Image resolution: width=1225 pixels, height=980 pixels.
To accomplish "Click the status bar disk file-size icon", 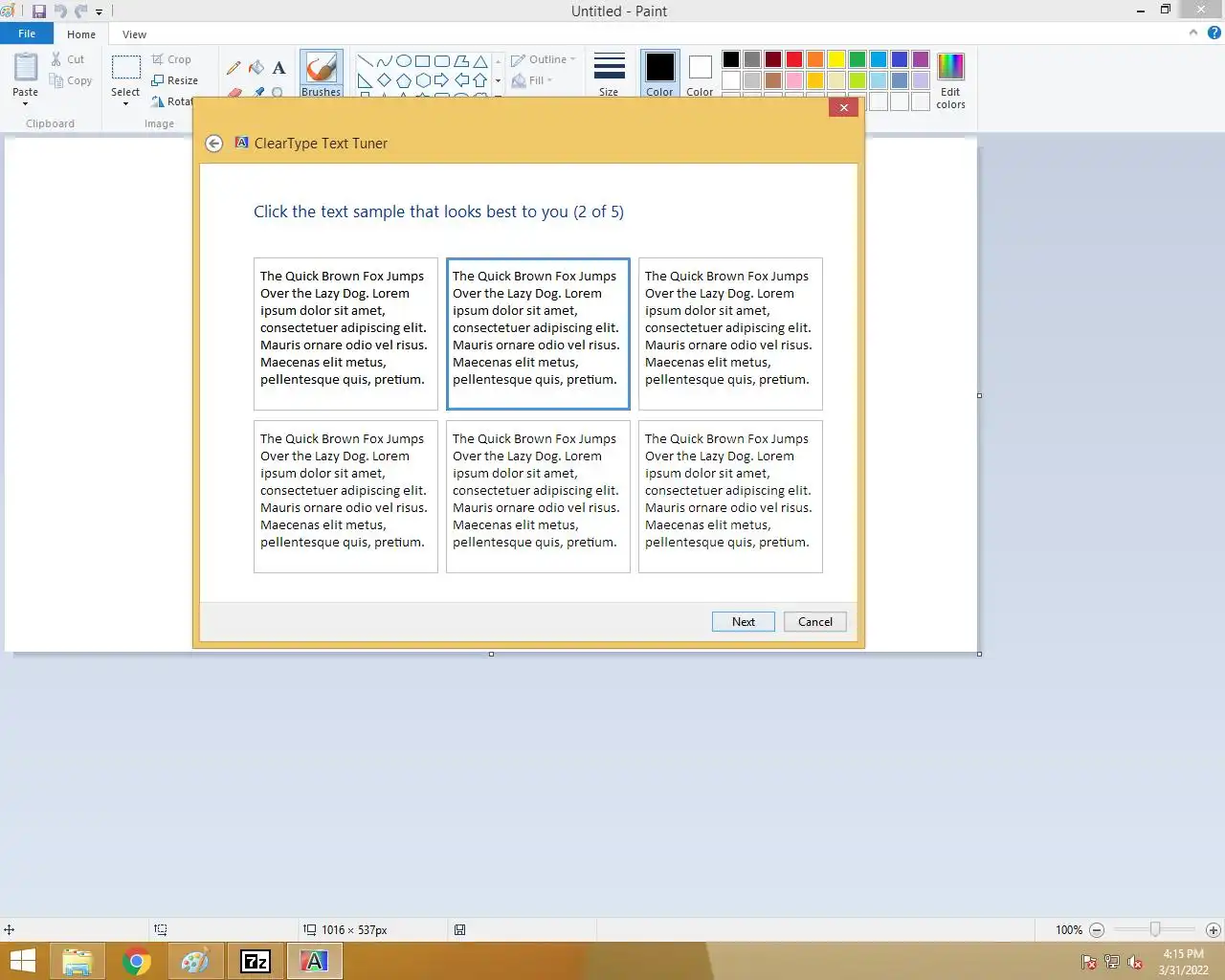I will click(459, 929).
